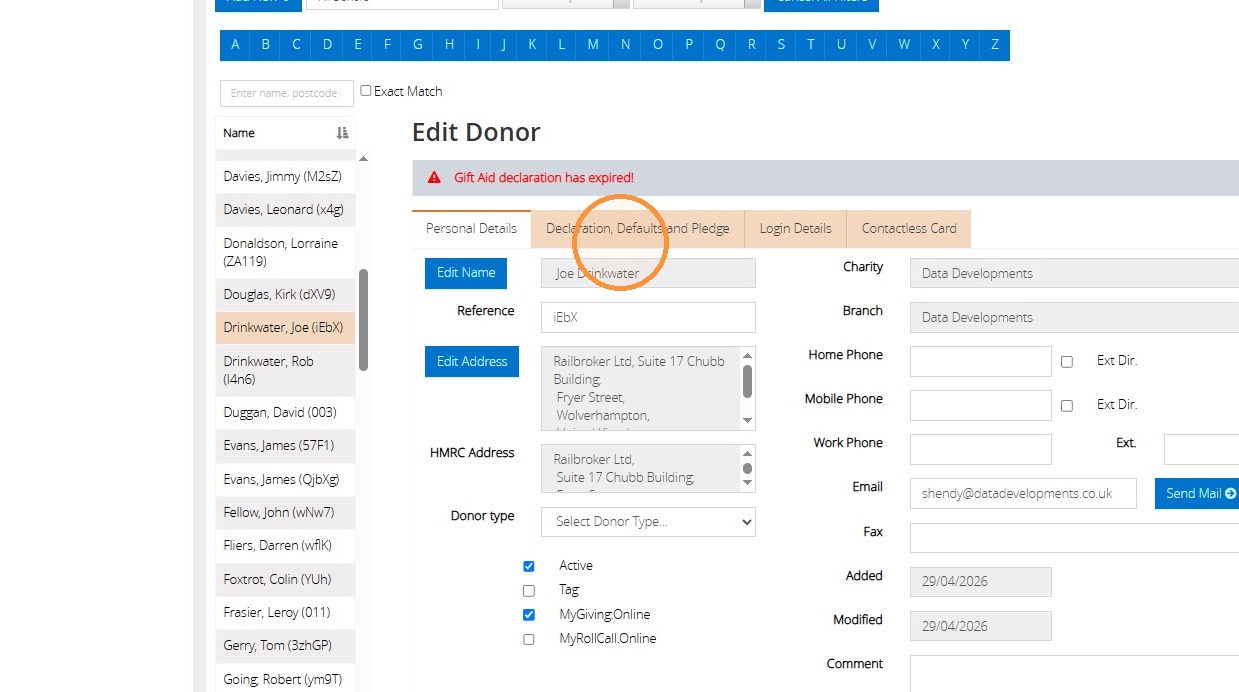The height and width of the screenshot is (692, 1239).
Task: Click the Mobile Phone input field
Action: coord(981,405)
